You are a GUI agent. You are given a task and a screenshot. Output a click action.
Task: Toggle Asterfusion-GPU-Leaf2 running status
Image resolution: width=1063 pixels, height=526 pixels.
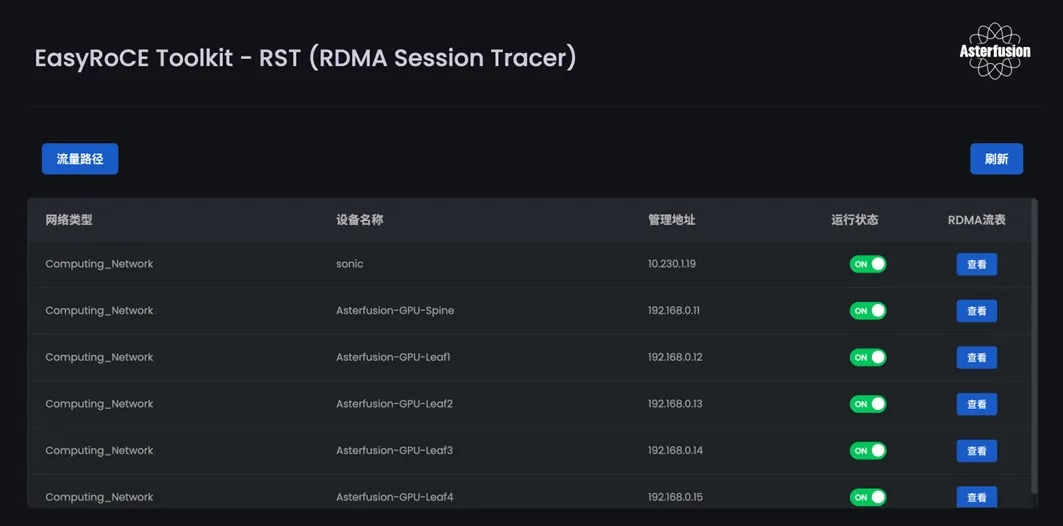(868, 404)
